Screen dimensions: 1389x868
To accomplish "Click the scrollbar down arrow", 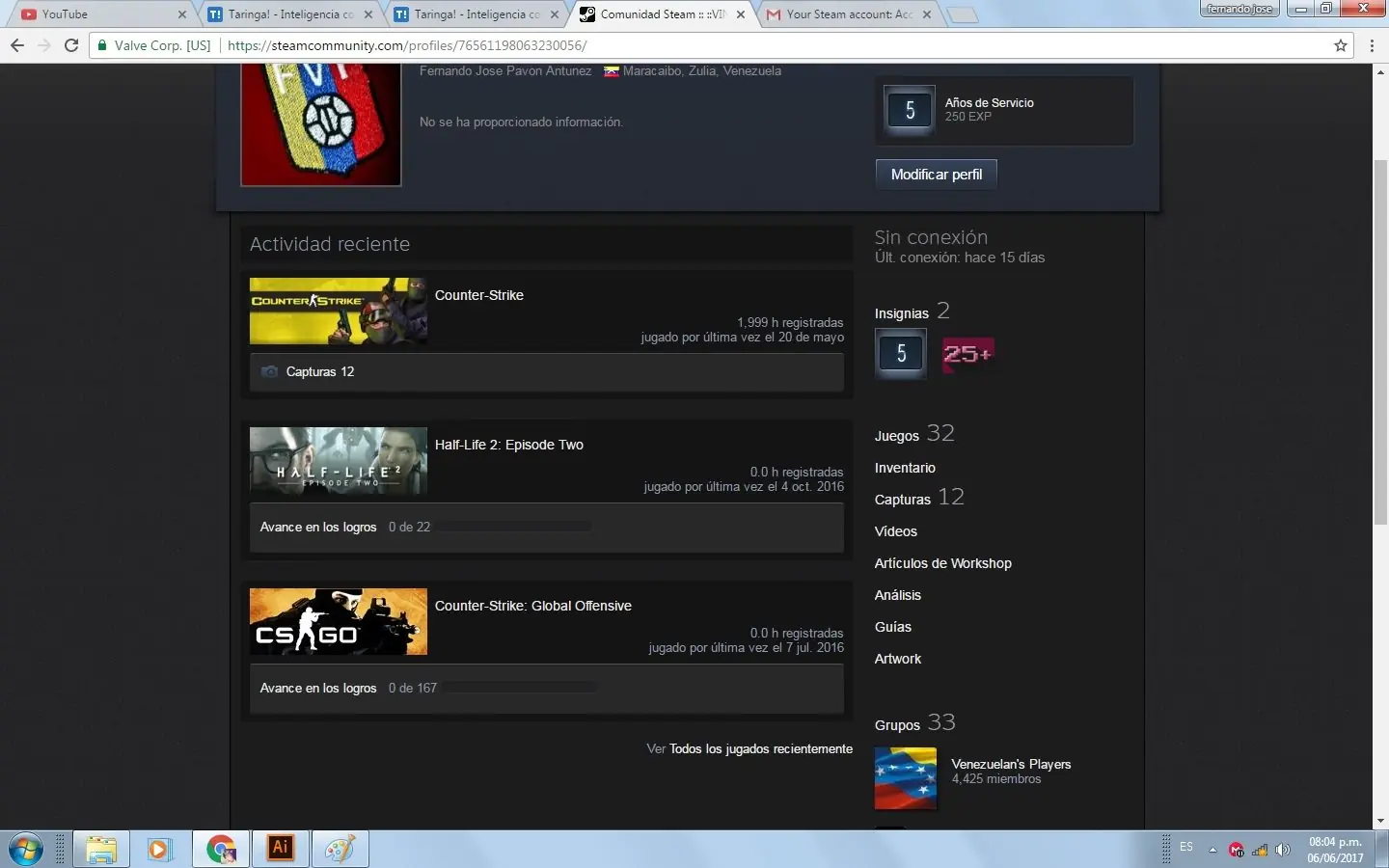I will click(1380, 821).
